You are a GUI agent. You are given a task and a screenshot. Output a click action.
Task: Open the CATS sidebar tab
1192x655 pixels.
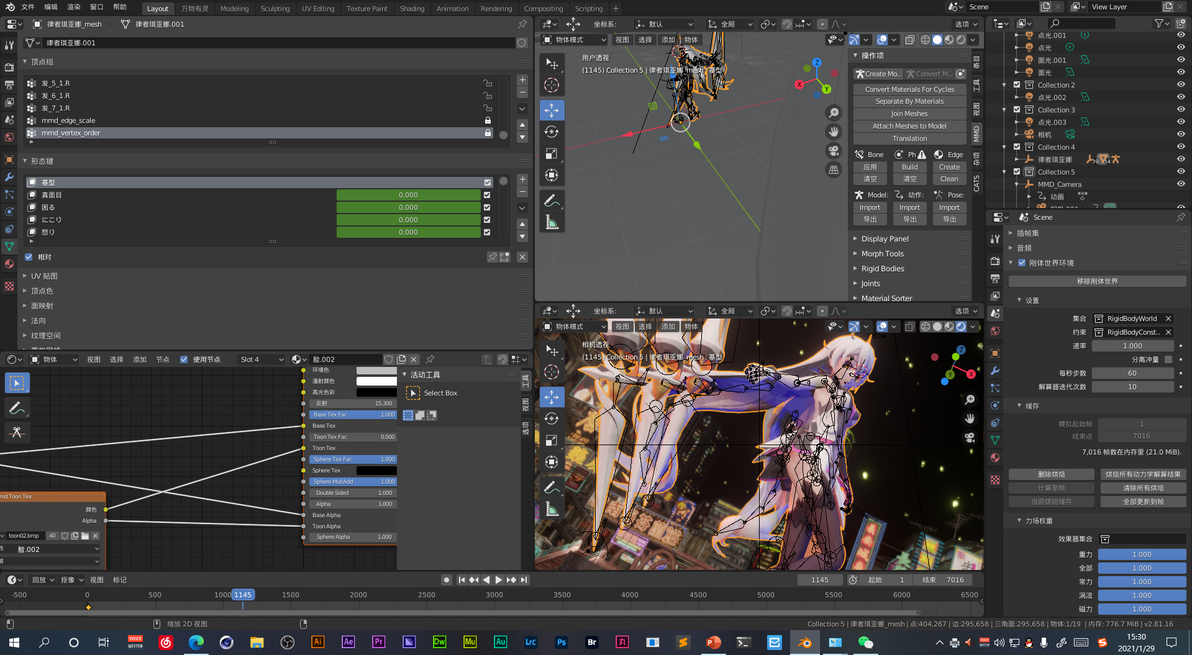pyautogui.click(x=977, y=183)
